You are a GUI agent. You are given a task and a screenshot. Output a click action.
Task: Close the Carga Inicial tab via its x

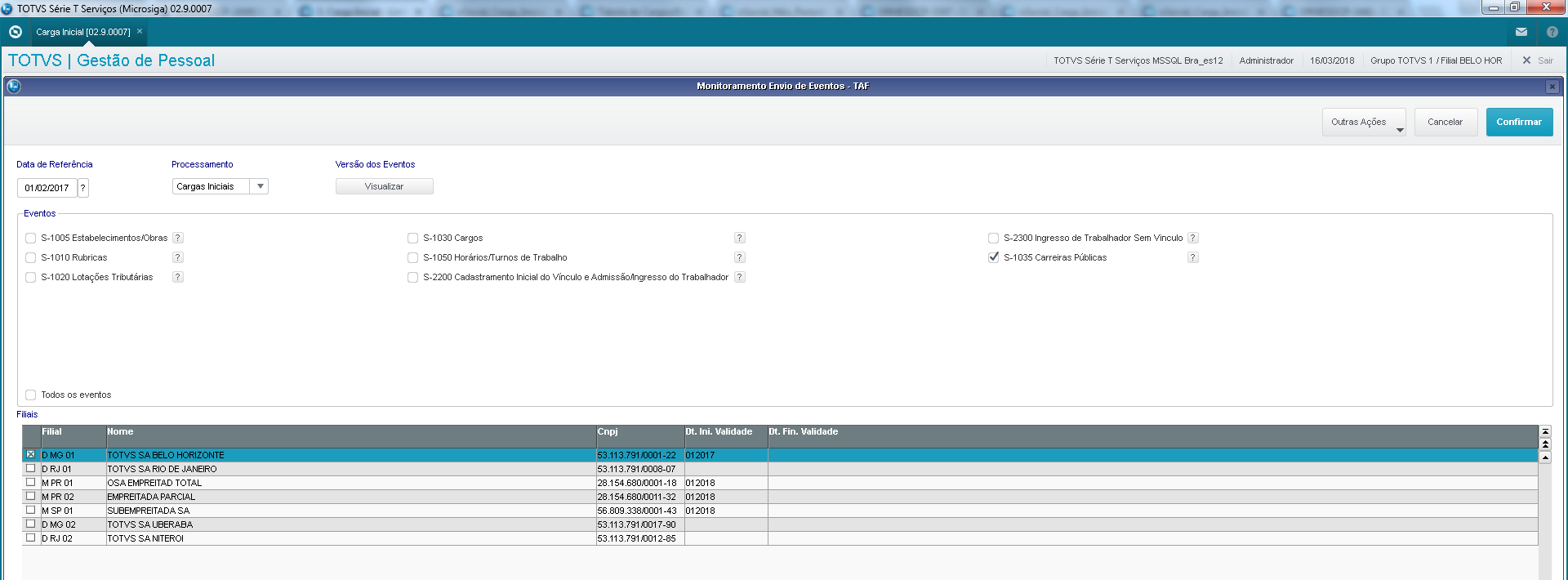tap(140, 32)
